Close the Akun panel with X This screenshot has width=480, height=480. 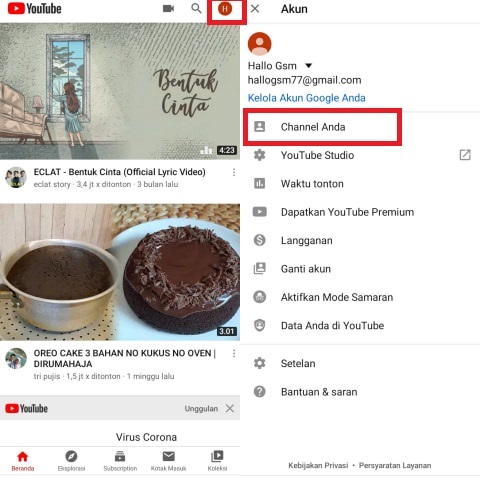coord(255,9)
